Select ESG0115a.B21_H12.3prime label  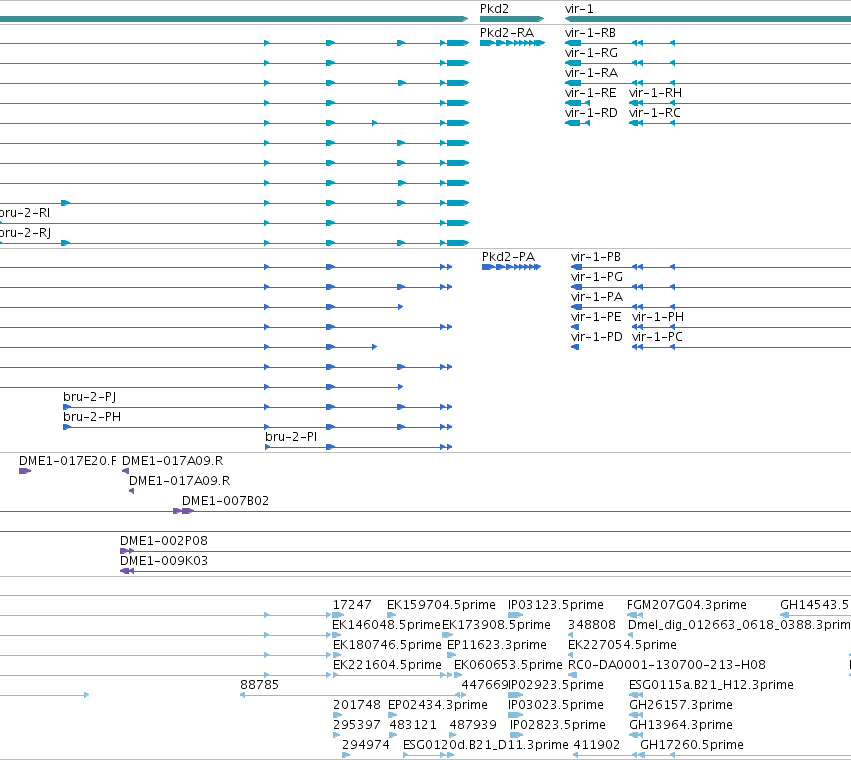click(711, 685)
